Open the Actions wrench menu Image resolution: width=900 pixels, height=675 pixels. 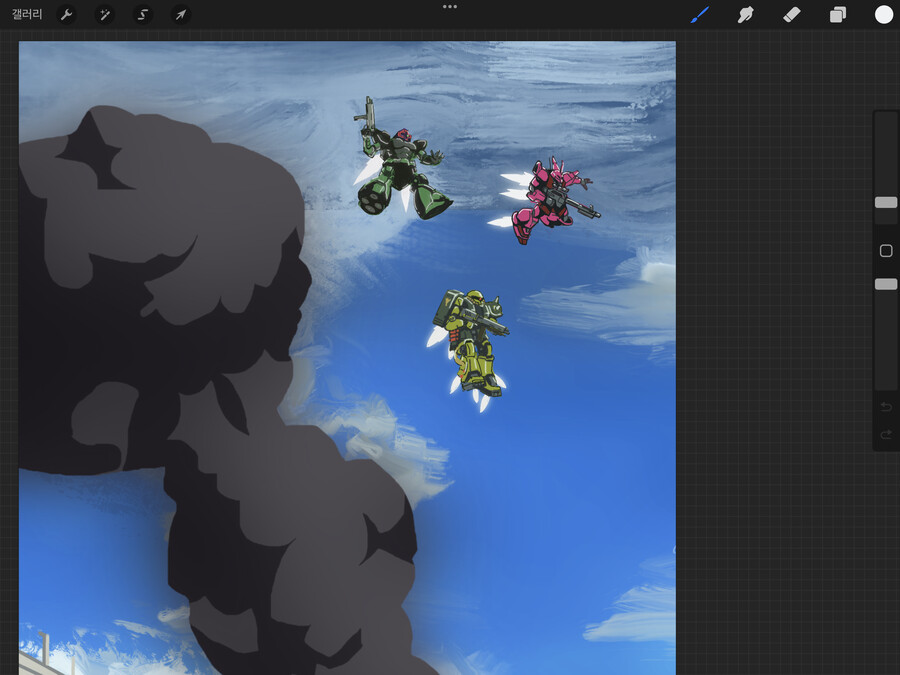[x=67, y=15]
